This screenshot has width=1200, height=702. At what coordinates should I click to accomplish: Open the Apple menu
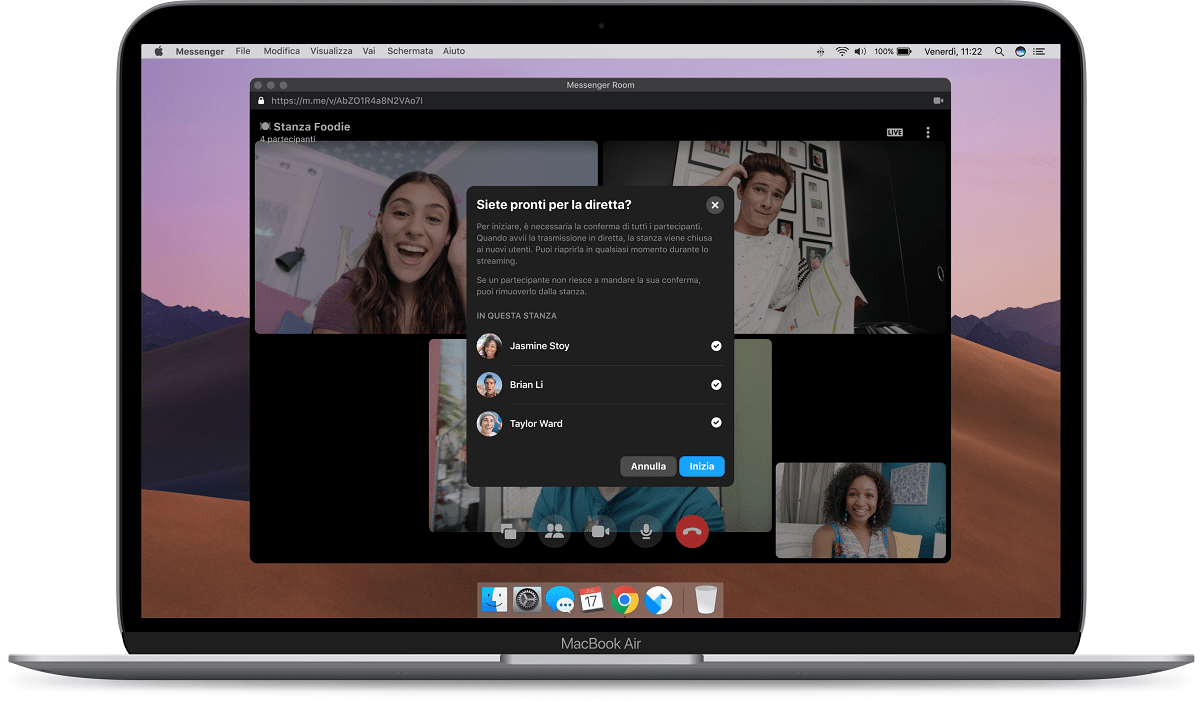pyautogui.click(x=158, y=51)
